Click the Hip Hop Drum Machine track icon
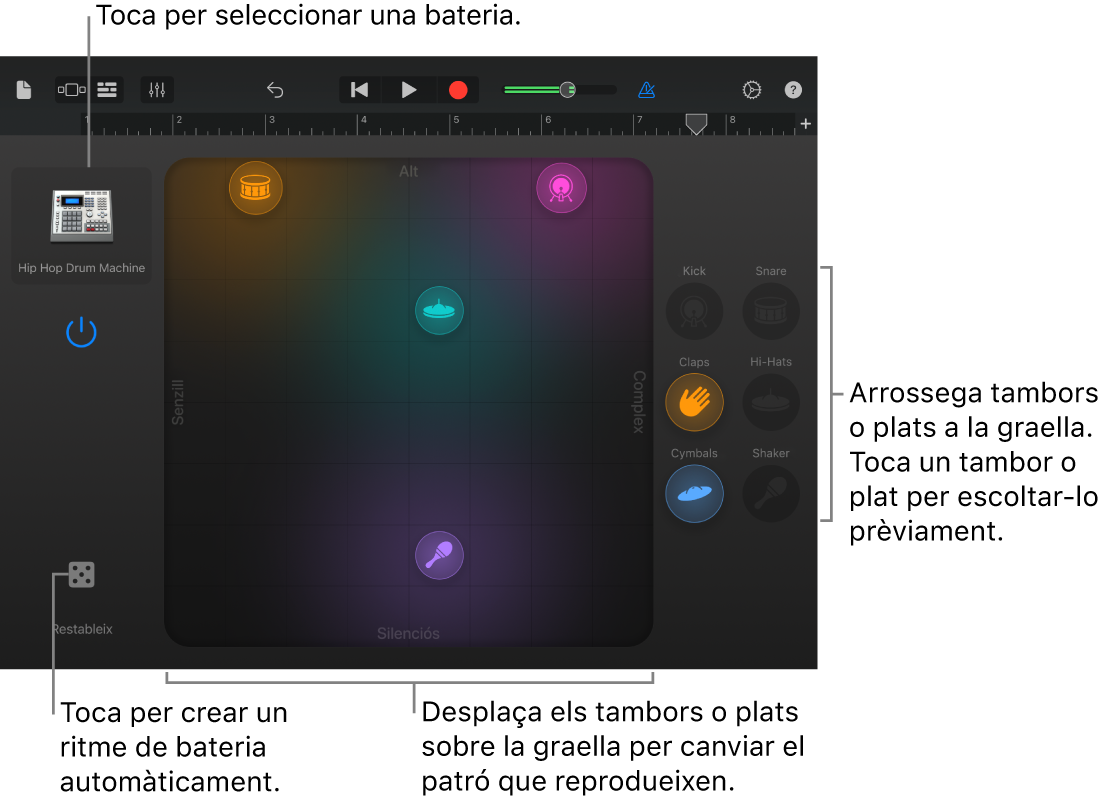The image size is (1115, 806). pyautogui.click(x=81, y=213)
